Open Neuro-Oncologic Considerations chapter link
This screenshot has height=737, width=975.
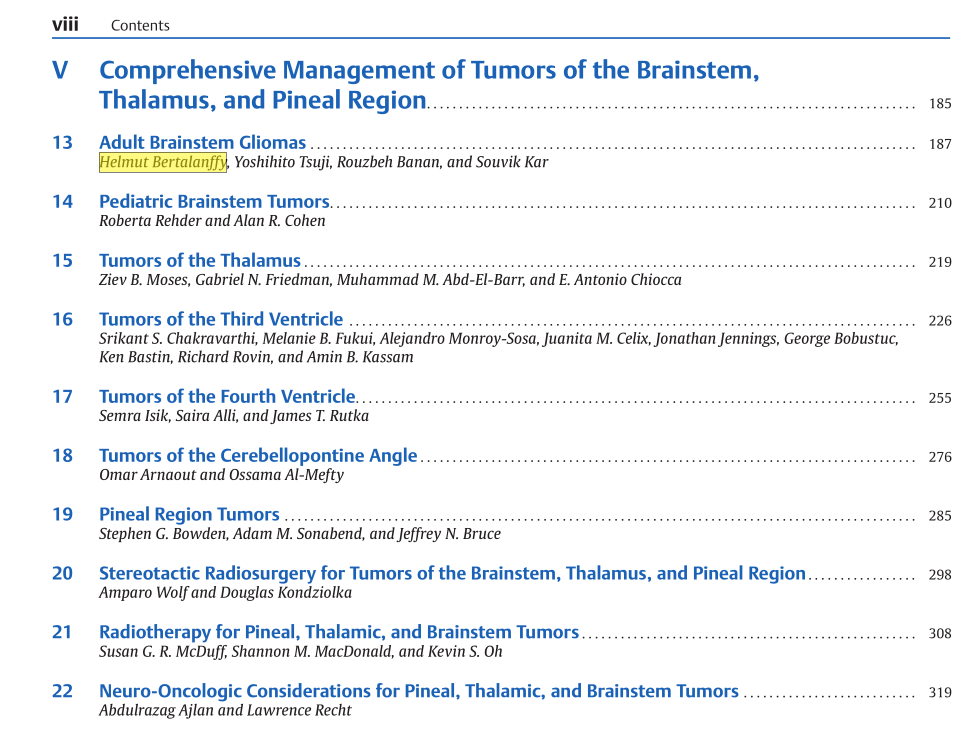point(418,692)
